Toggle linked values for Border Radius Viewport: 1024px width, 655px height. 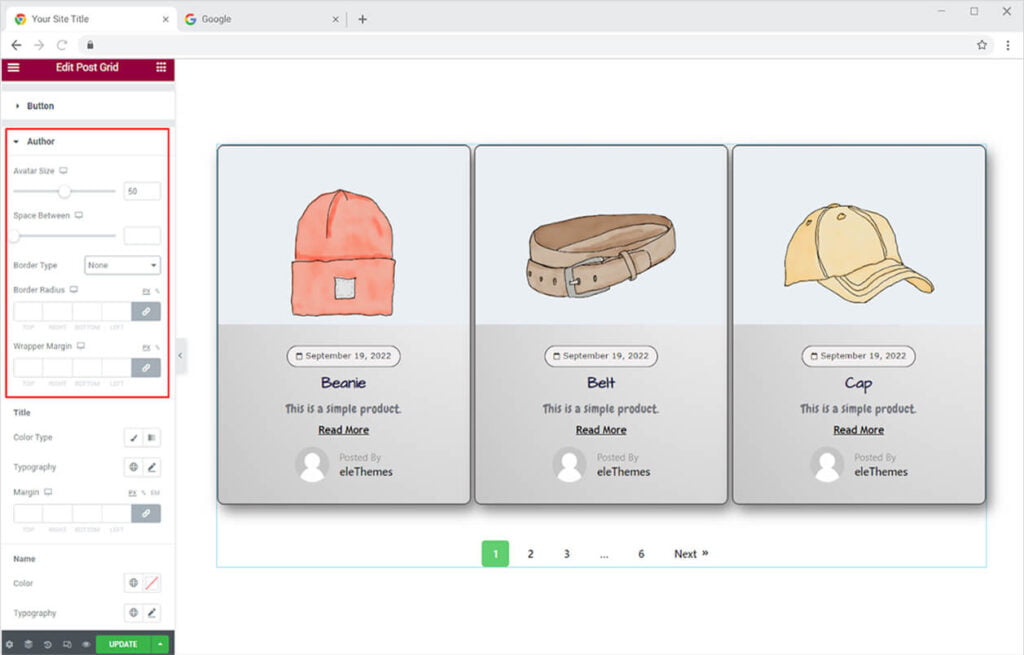click(x=146, y=312)
